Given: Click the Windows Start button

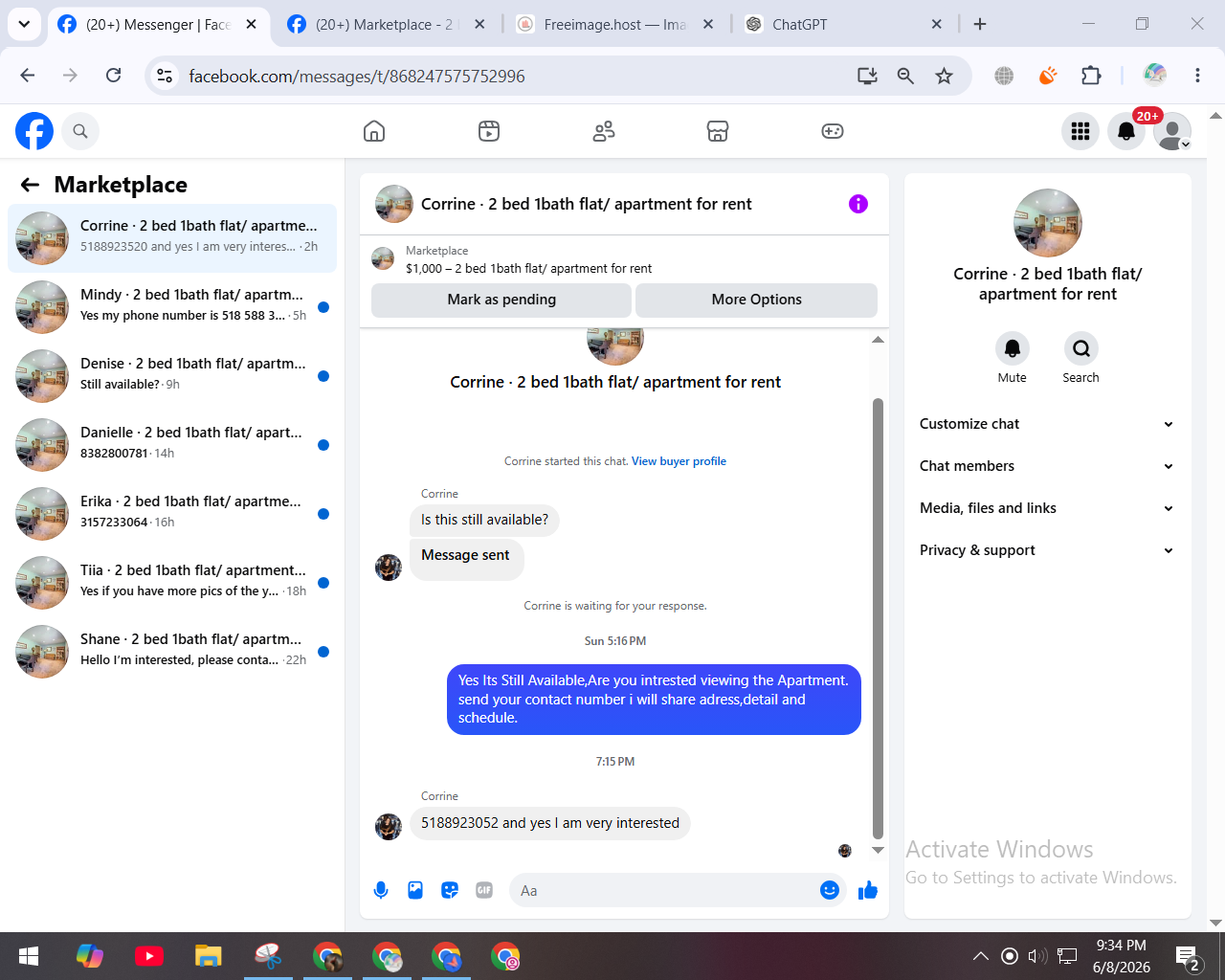Looking at the screenshot, I should click(x=29, y=956).
